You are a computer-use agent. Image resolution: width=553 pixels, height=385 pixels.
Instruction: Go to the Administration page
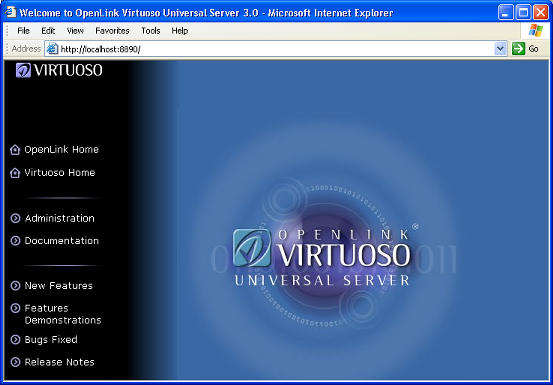60,218
